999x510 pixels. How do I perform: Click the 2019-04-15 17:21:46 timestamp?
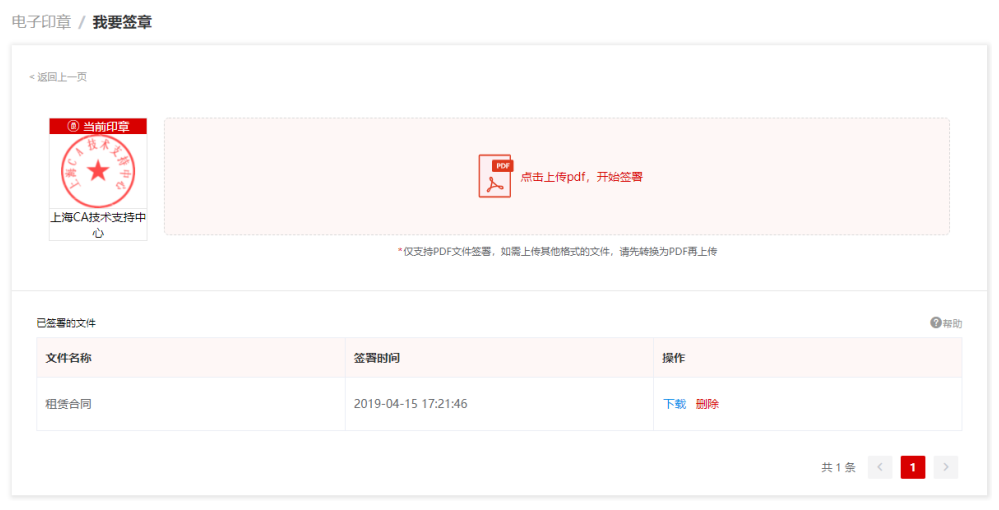410,404
